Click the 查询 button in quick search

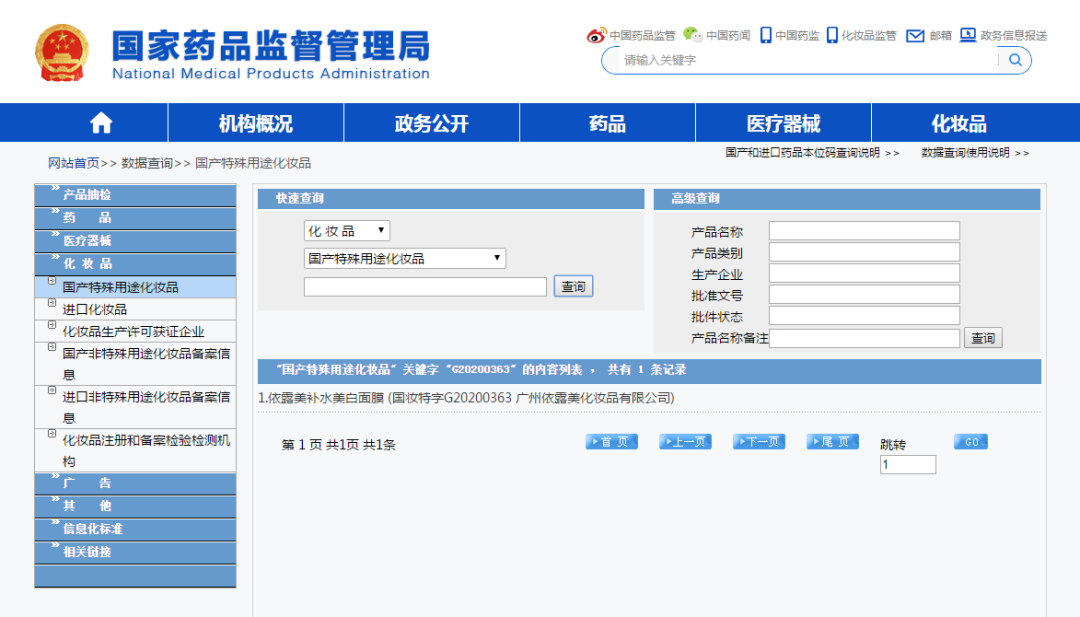[x=573, y=287]
